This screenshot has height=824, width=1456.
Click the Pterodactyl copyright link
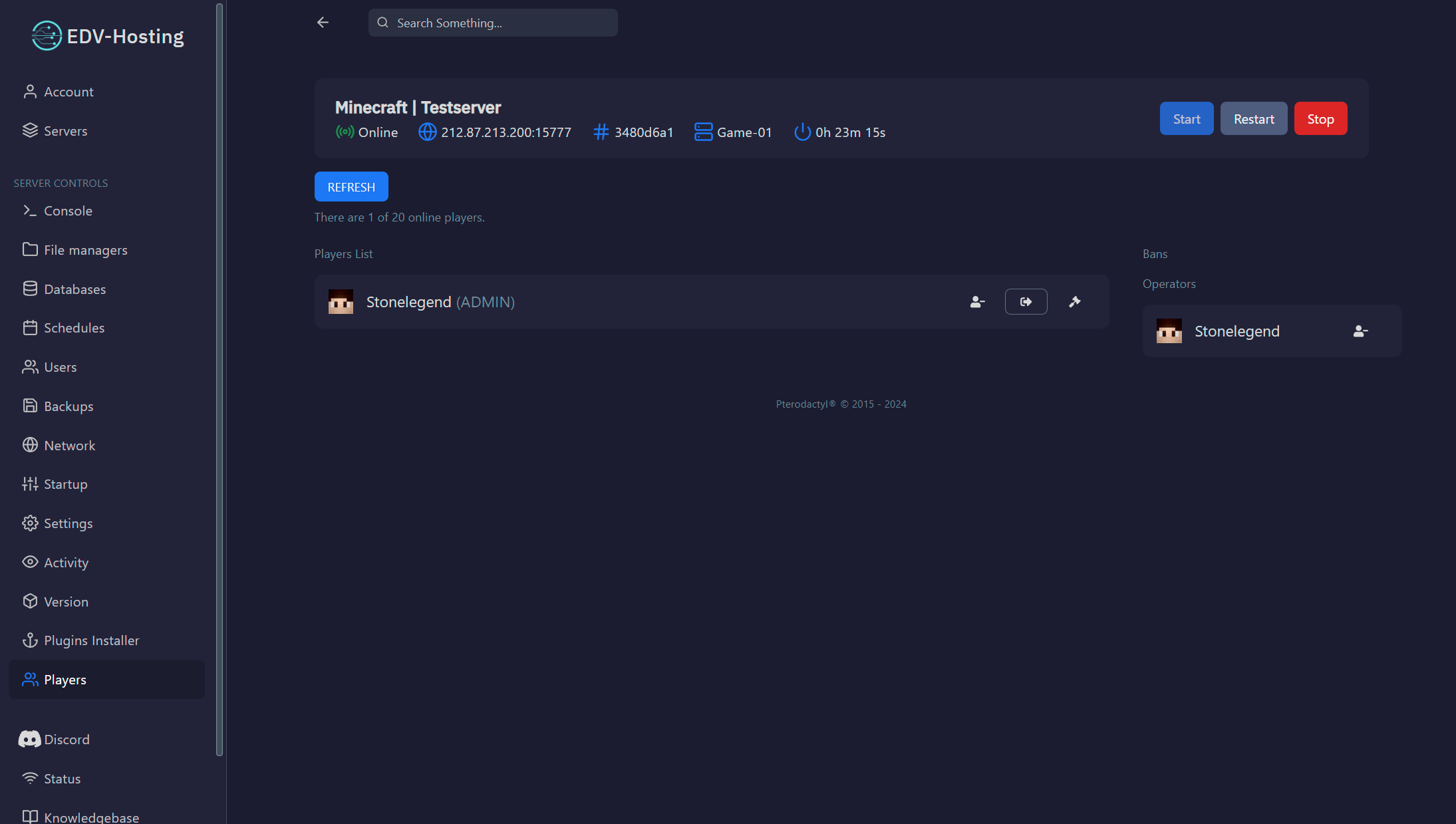coord(841,404)
